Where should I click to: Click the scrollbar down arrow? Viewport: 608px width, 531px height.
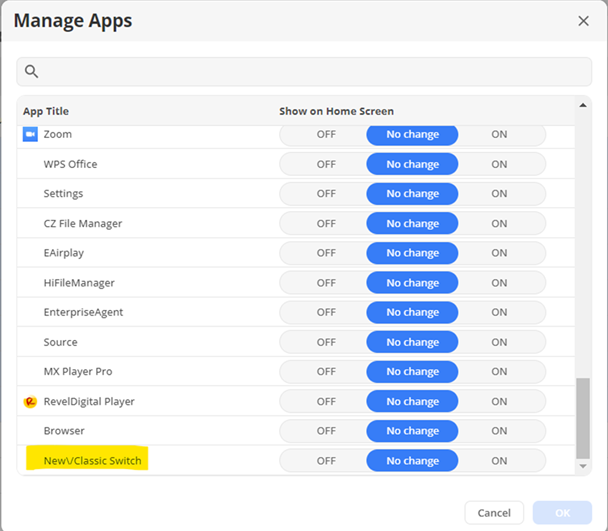pyautogui.click(x=583, y=466)
